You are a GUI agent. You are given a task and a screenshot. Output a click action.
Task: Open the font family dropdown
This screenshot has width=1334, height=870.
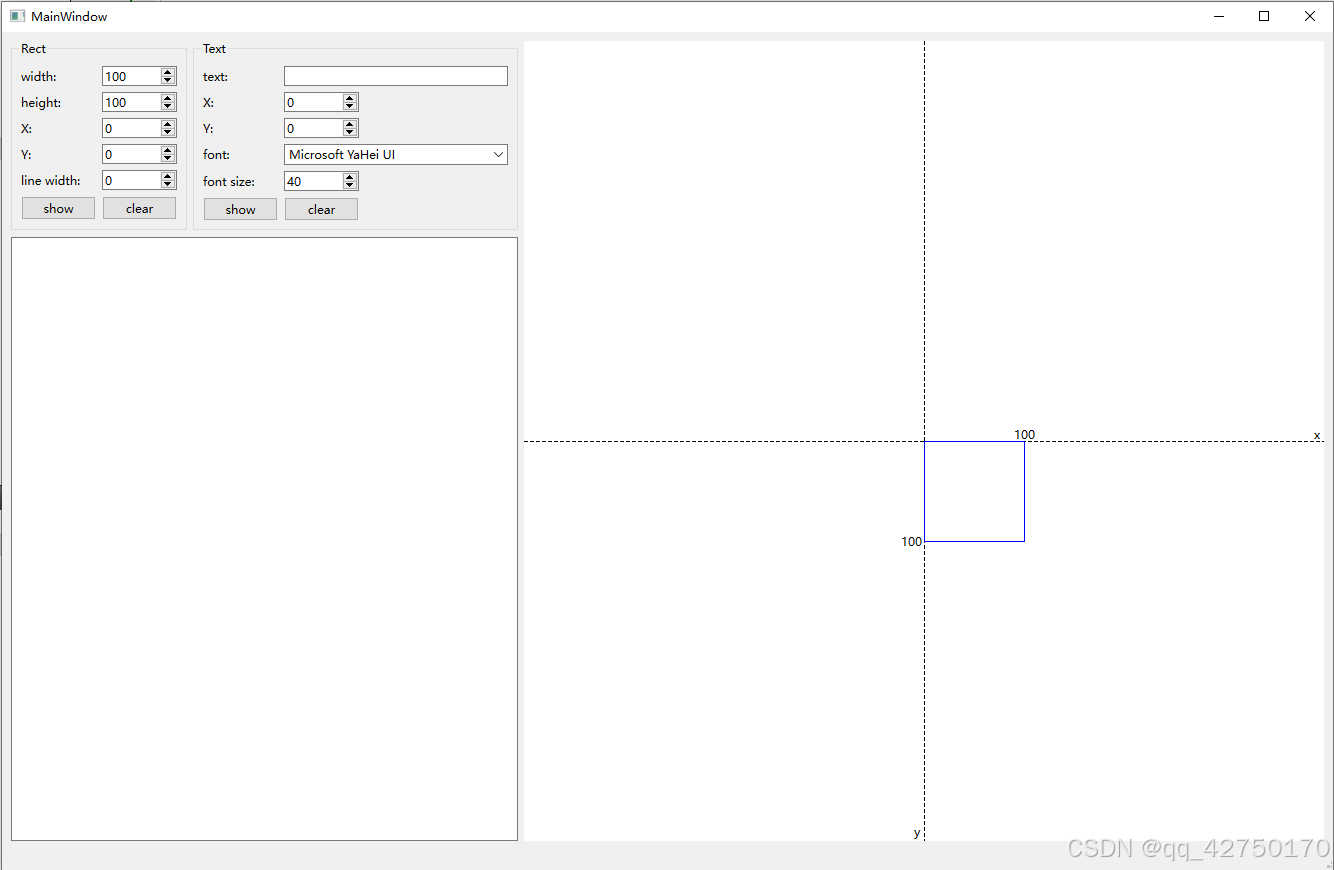(498, 154)
